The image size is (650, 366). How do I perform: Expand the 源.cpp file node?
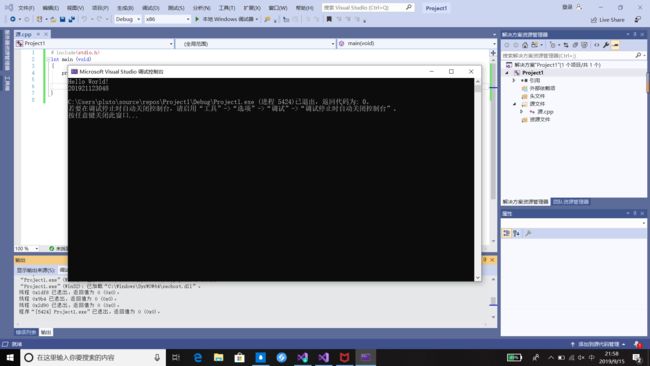[x=522, y=111]
